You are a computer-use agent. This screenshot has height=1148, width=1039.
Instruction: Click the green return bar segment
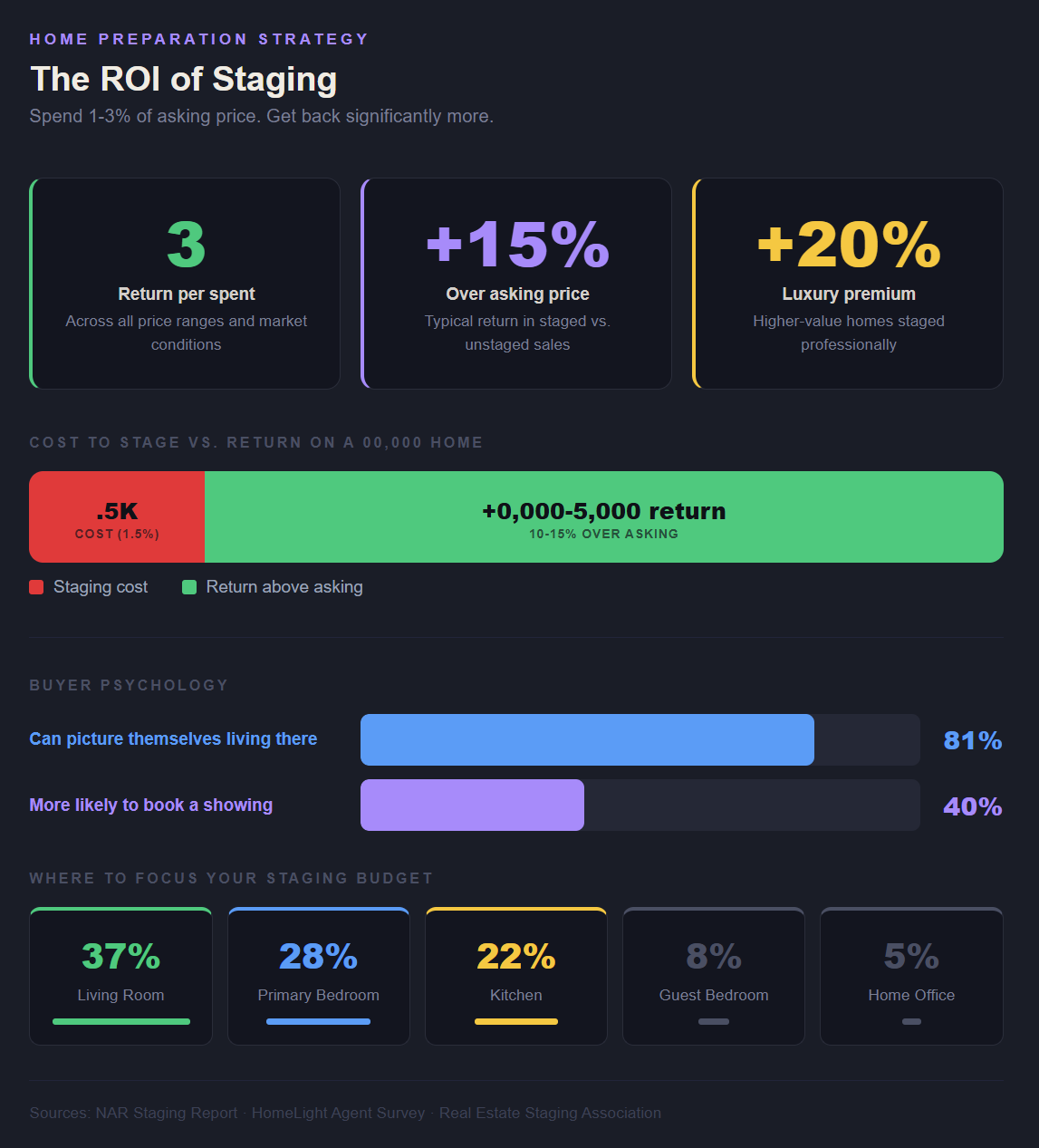pyautogui.click(x=603, y=517)
